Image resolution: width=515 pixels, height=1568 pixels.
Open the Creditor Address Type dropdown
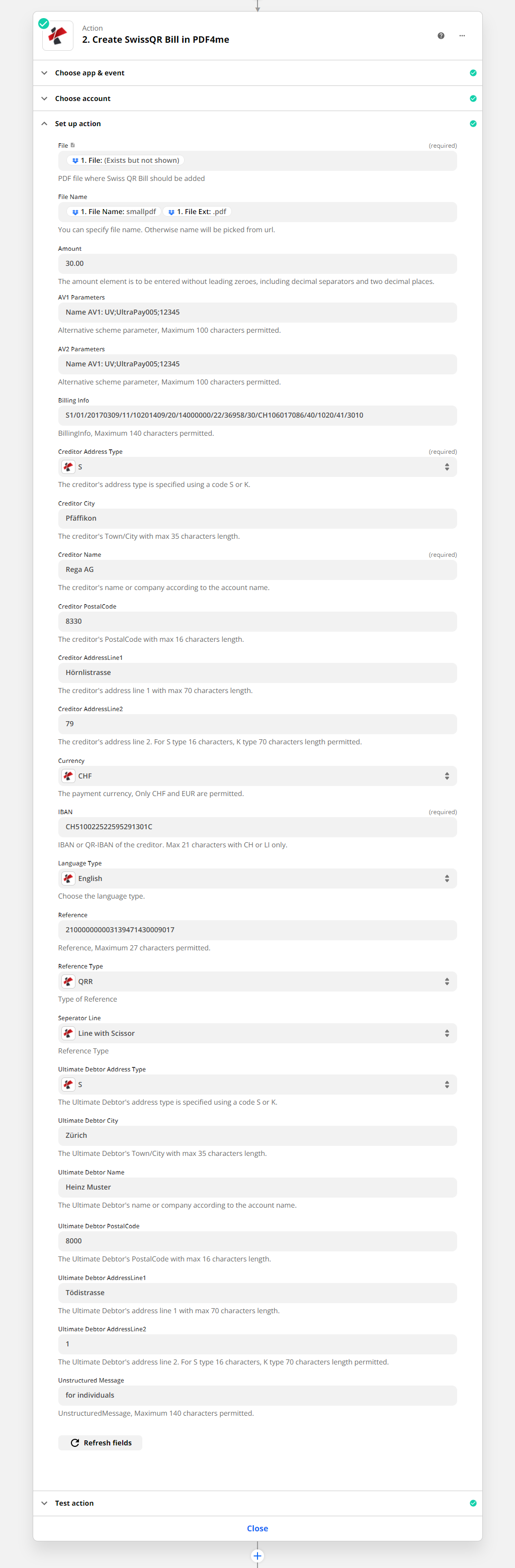tap(257, 467)
